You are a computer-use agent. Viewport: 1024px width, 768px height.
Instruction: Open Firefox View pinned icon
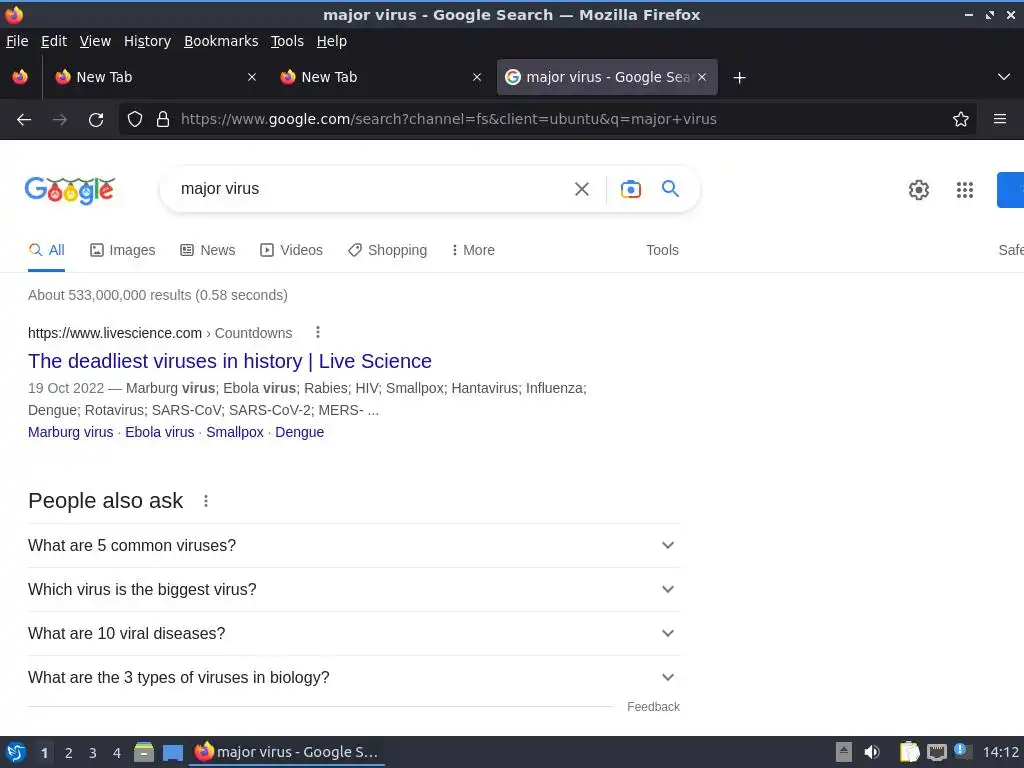point(20,77)
